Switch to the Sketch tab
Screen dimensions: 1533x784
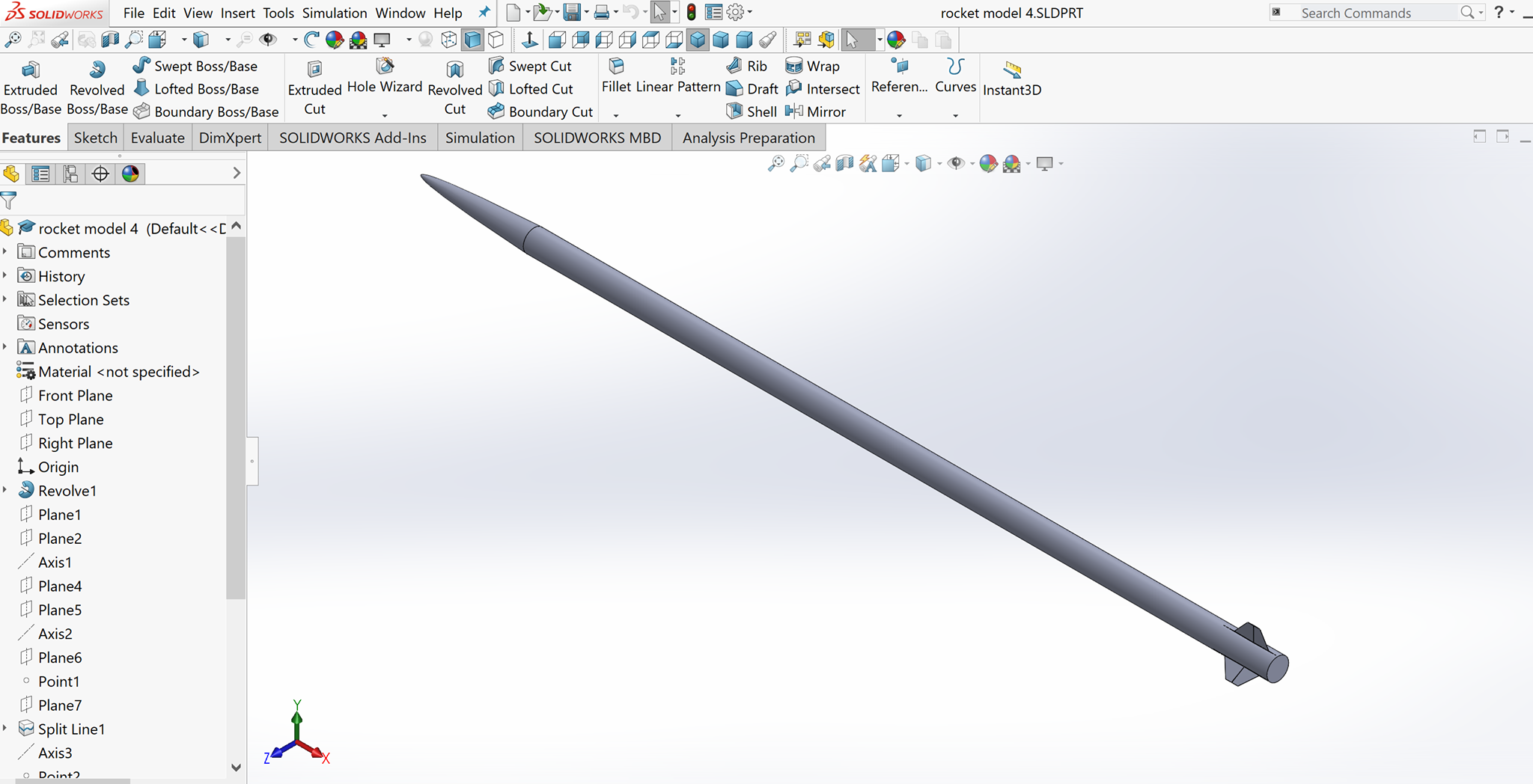[x=96, y=138]
